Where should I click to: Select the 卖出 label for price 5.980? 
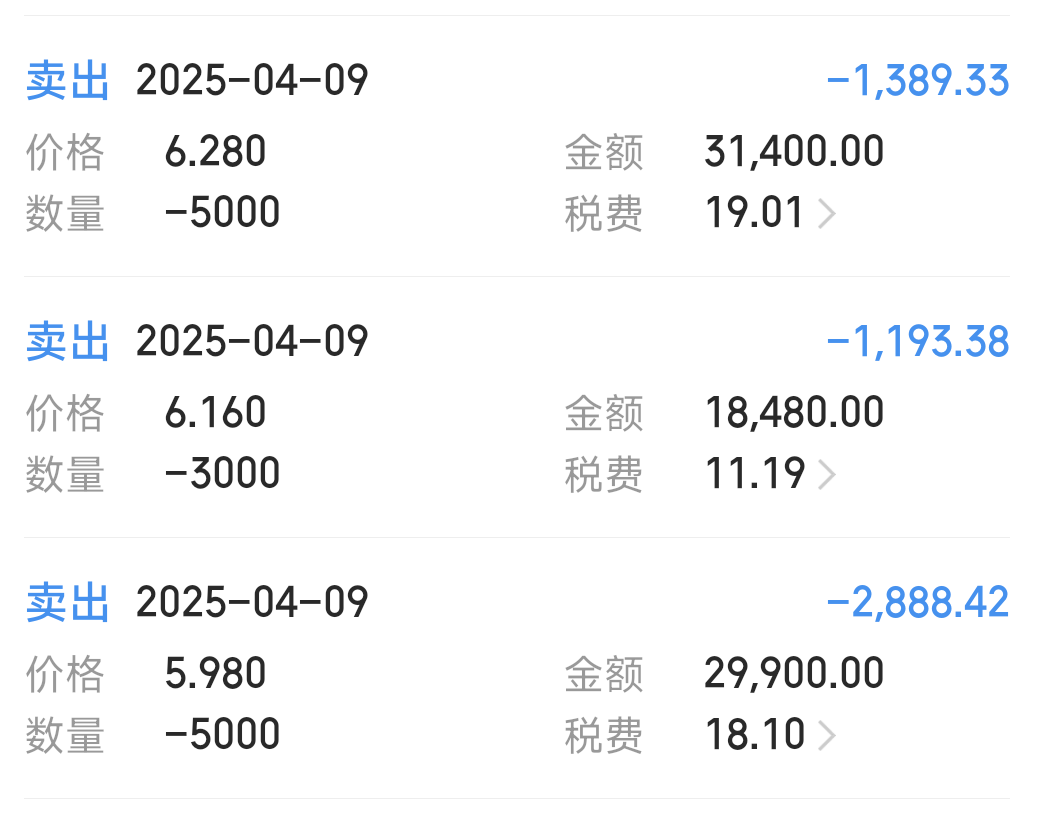tap(67, 603)
